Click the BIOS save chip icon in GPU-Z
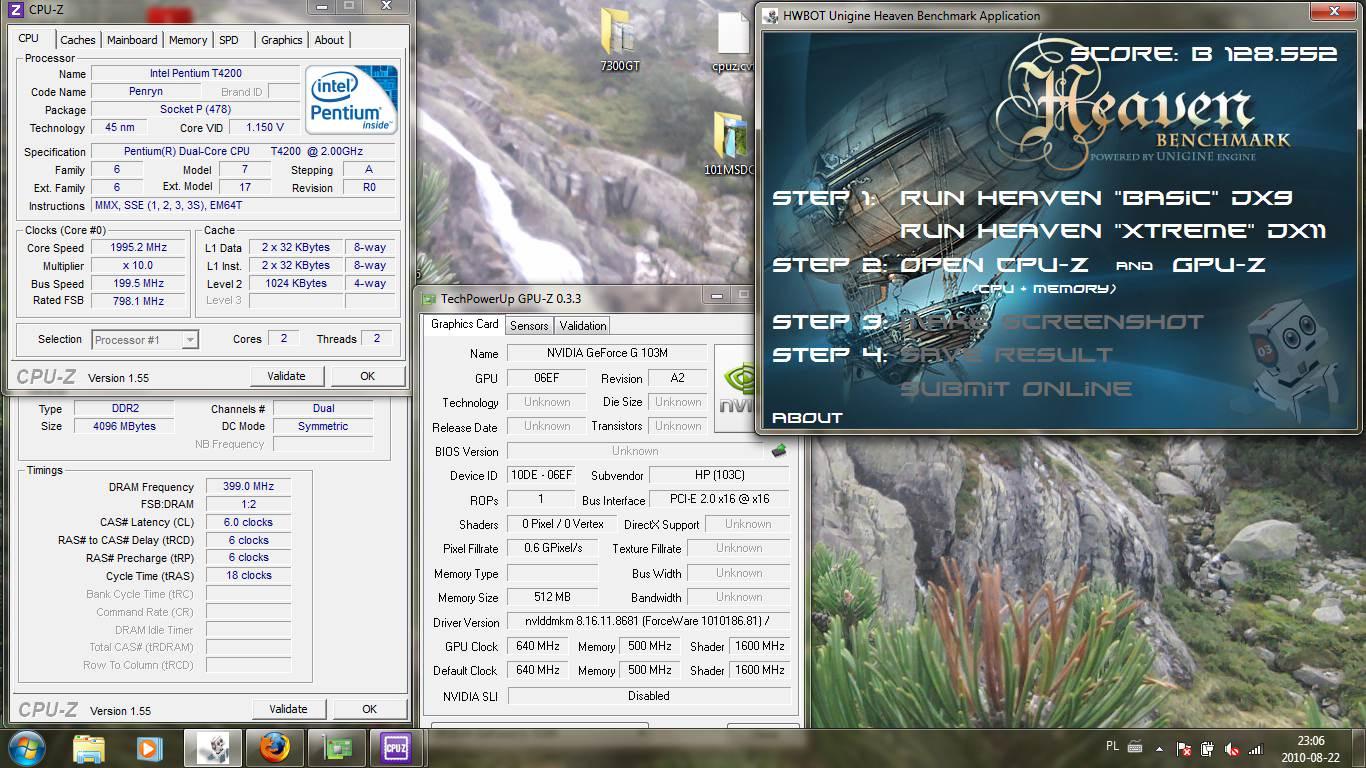 point(779,451)
